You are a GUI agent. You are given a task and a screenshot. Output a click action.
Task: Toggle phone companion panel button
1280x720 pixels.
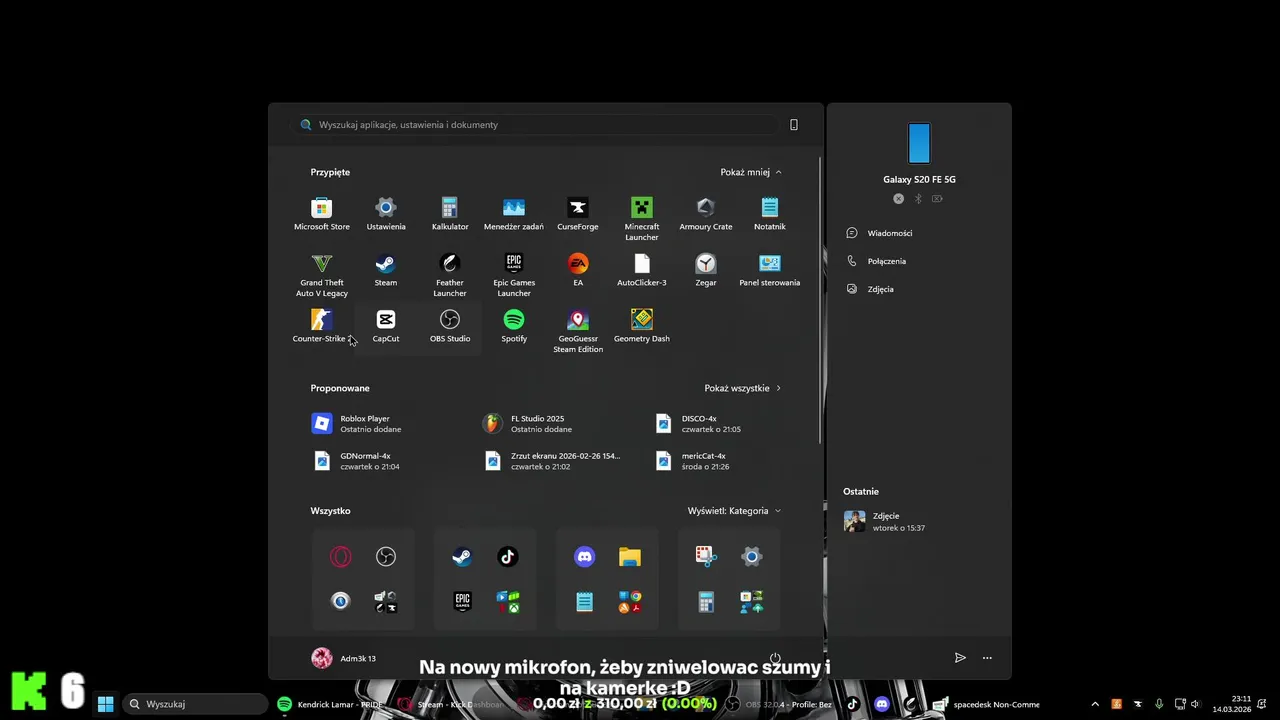(794, 125)
